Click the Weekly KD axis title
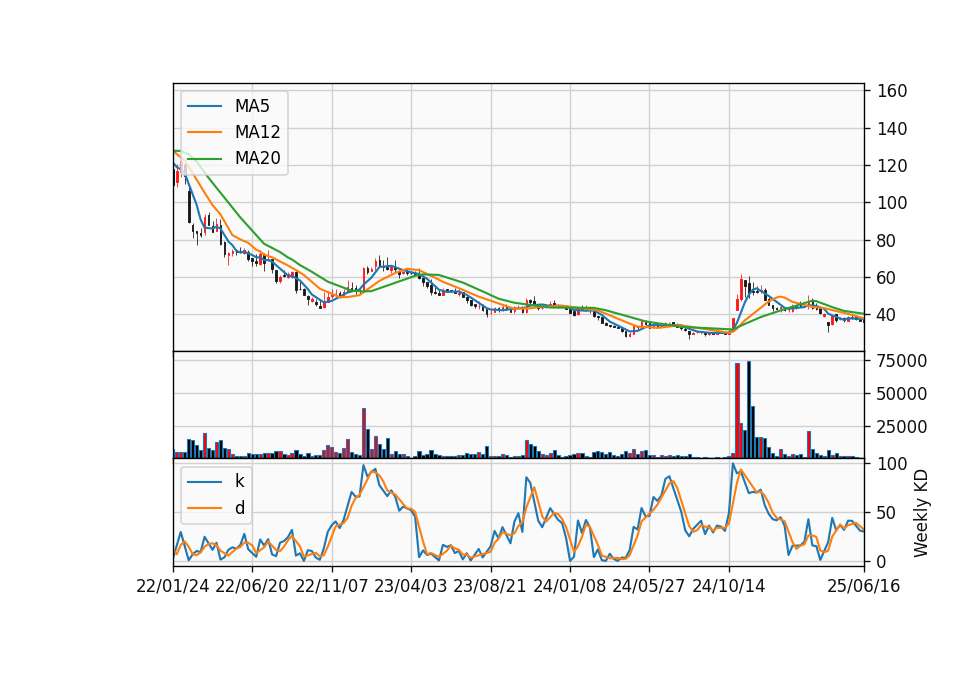This screenshot has height=690, width=960. tap(921, 513)
